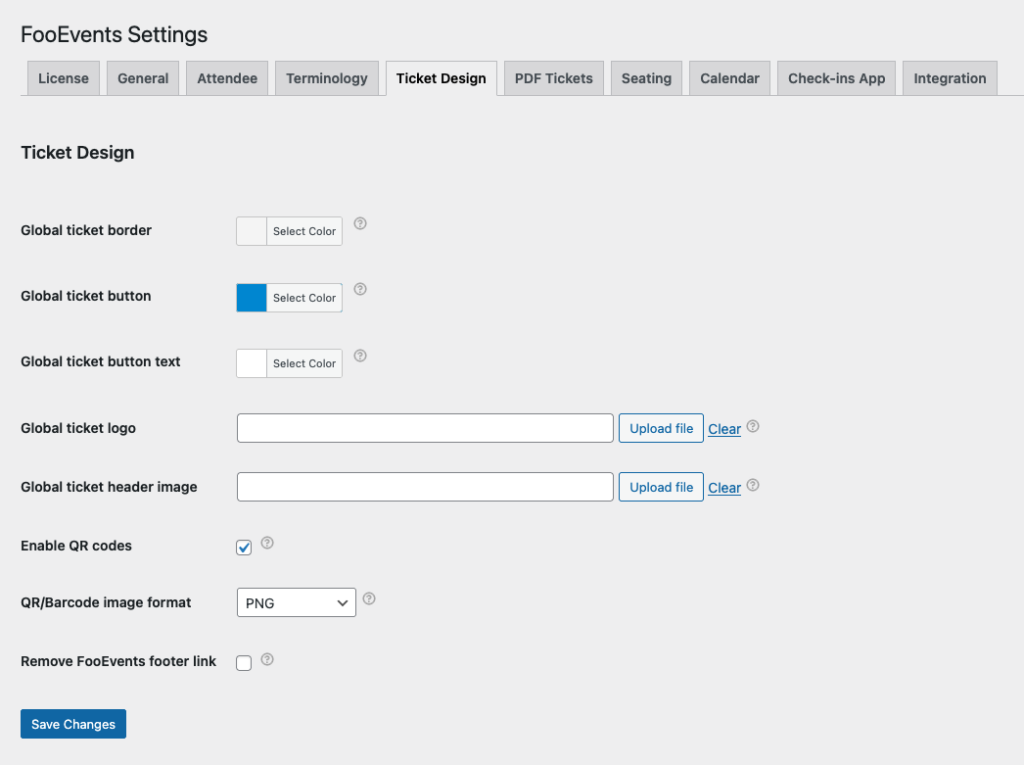This screenshot has width=1024, height=765.
Task: Click help icon beside Remove FooEvents footer link
Action: (x=267, y=660)
